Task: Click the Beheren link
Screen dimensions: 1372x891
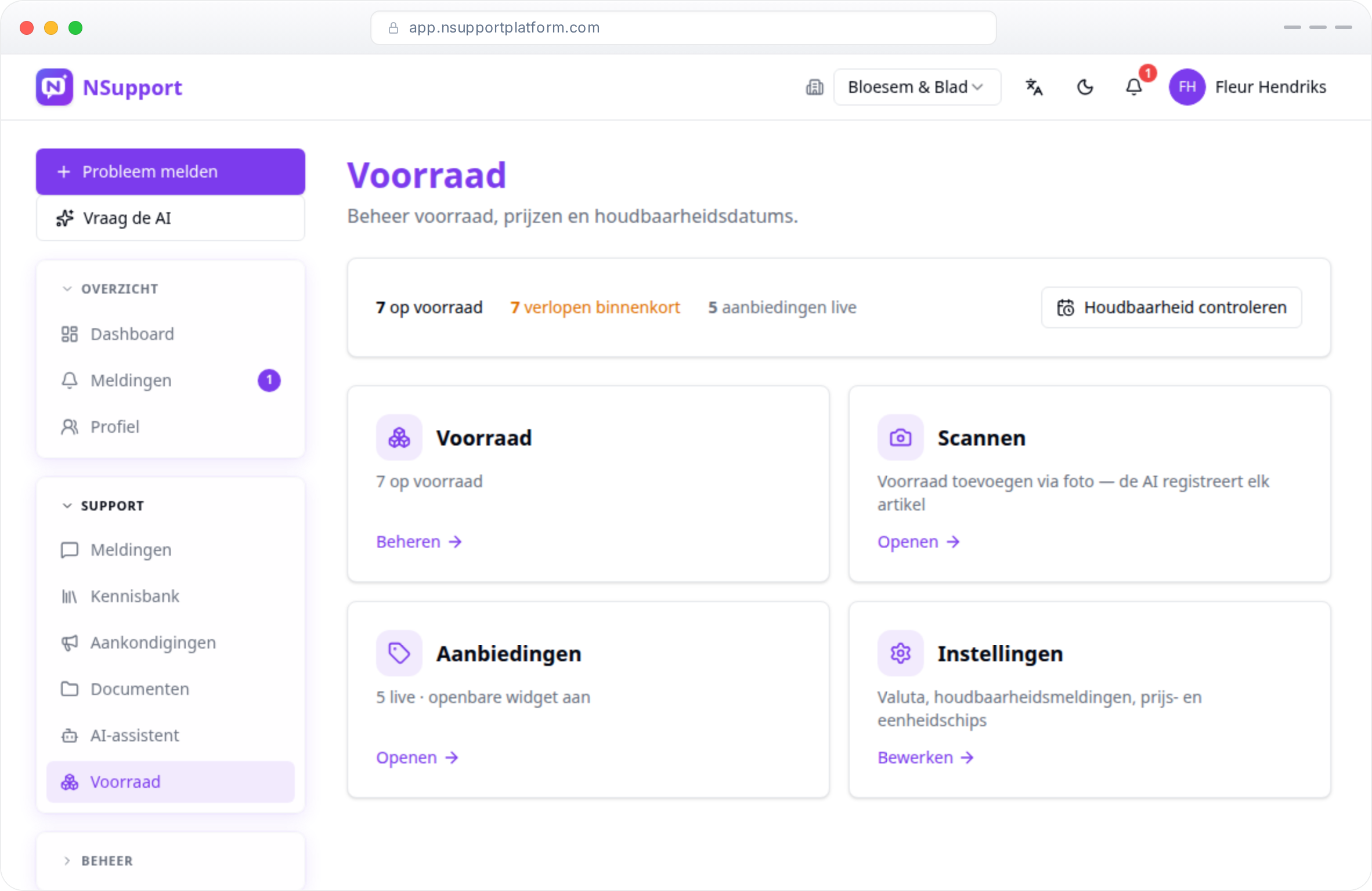Action: click(419, 542)
